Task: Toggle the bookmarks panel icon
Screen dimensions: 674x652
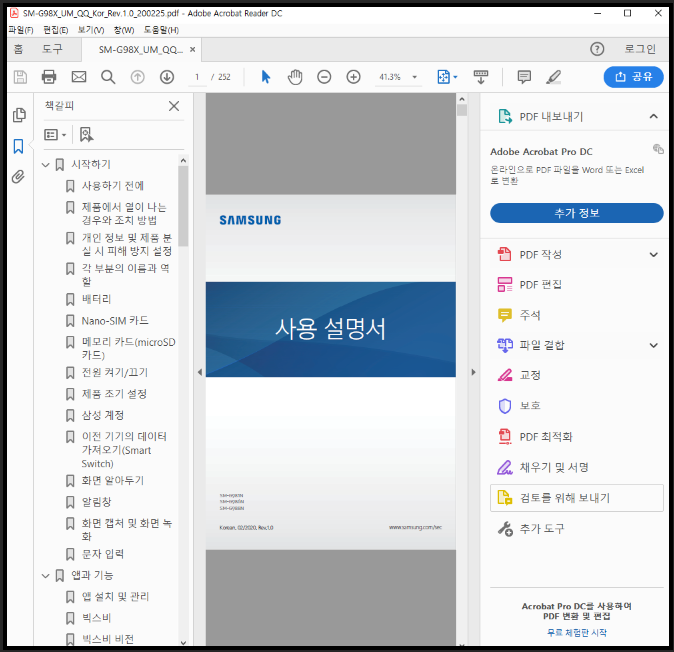Action: click(x=18, y=146)
